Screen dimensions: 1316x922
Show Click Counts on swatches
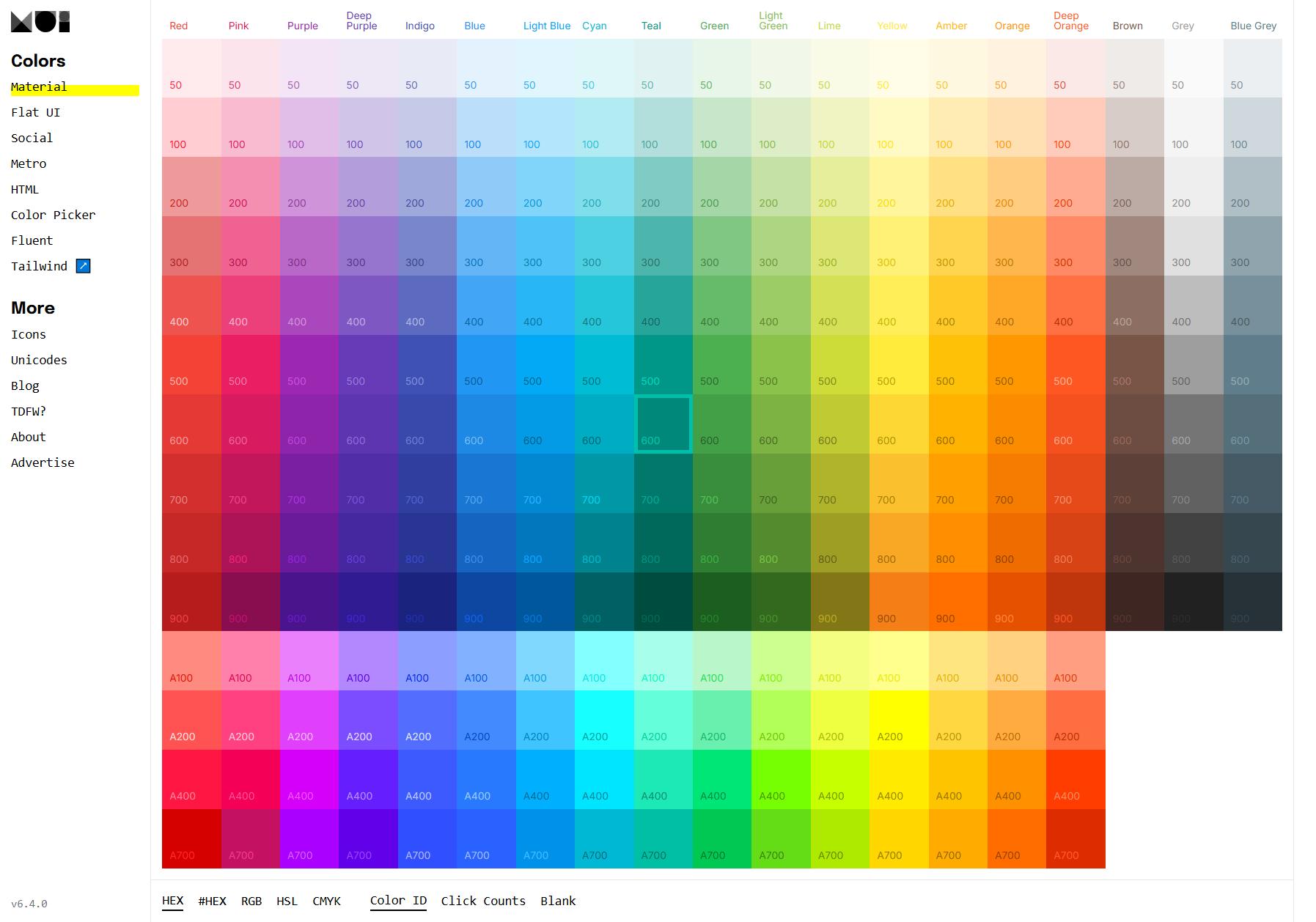483,901
